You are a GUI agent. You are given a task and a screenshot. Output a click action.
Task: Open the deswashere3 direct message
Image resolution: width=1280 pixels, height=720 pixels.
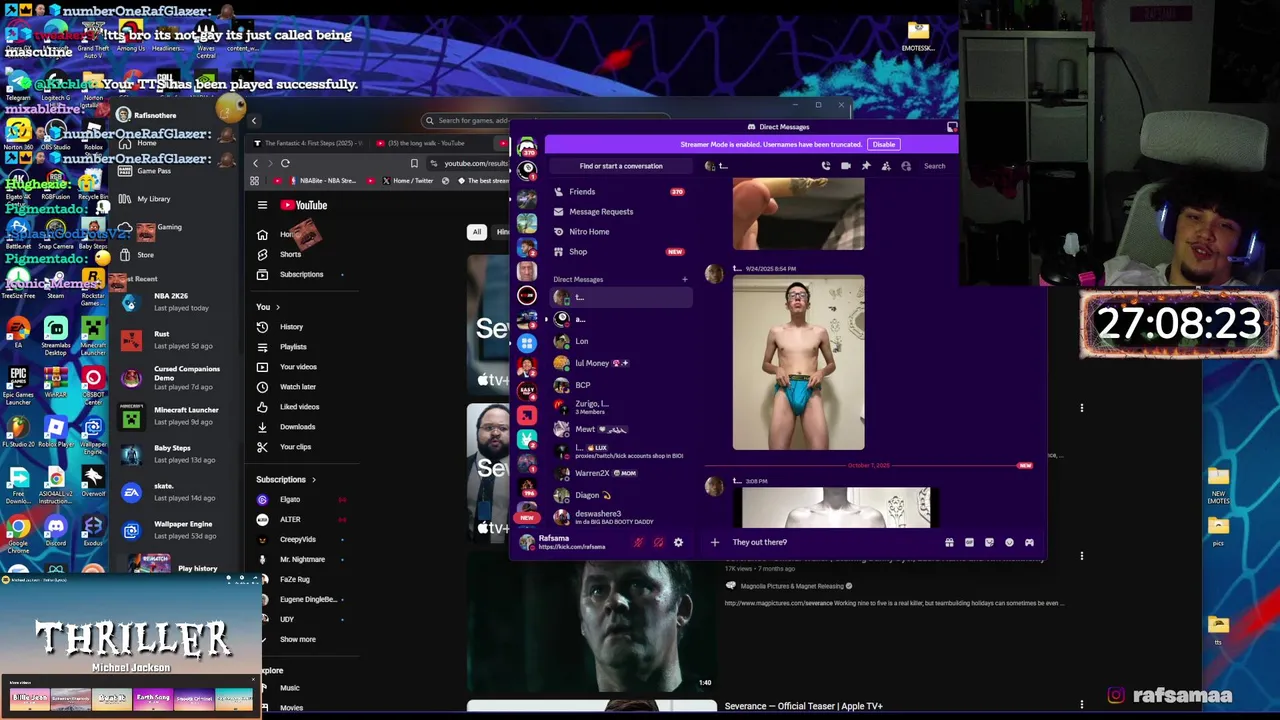(x=620, y=517)
